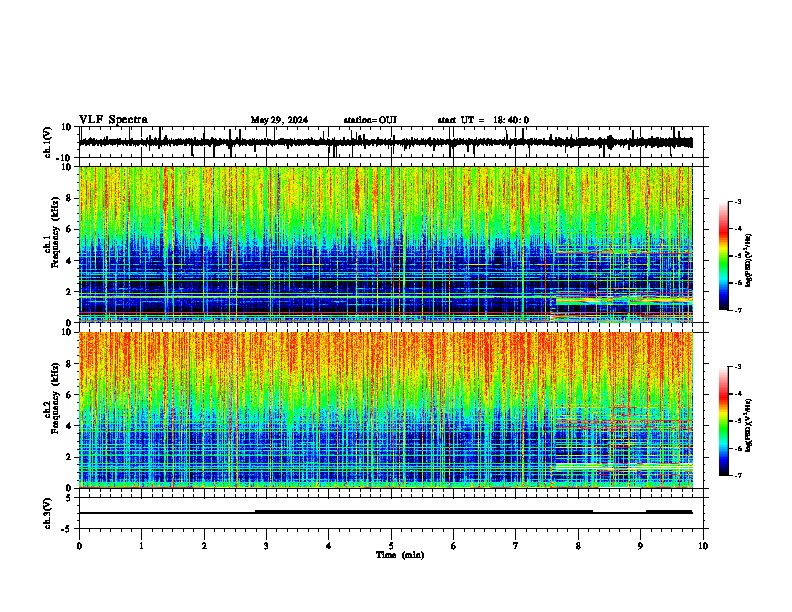Click the ch.3 black signal line
The width and height of the screenshot is (792, 612).
coord(385,512)
